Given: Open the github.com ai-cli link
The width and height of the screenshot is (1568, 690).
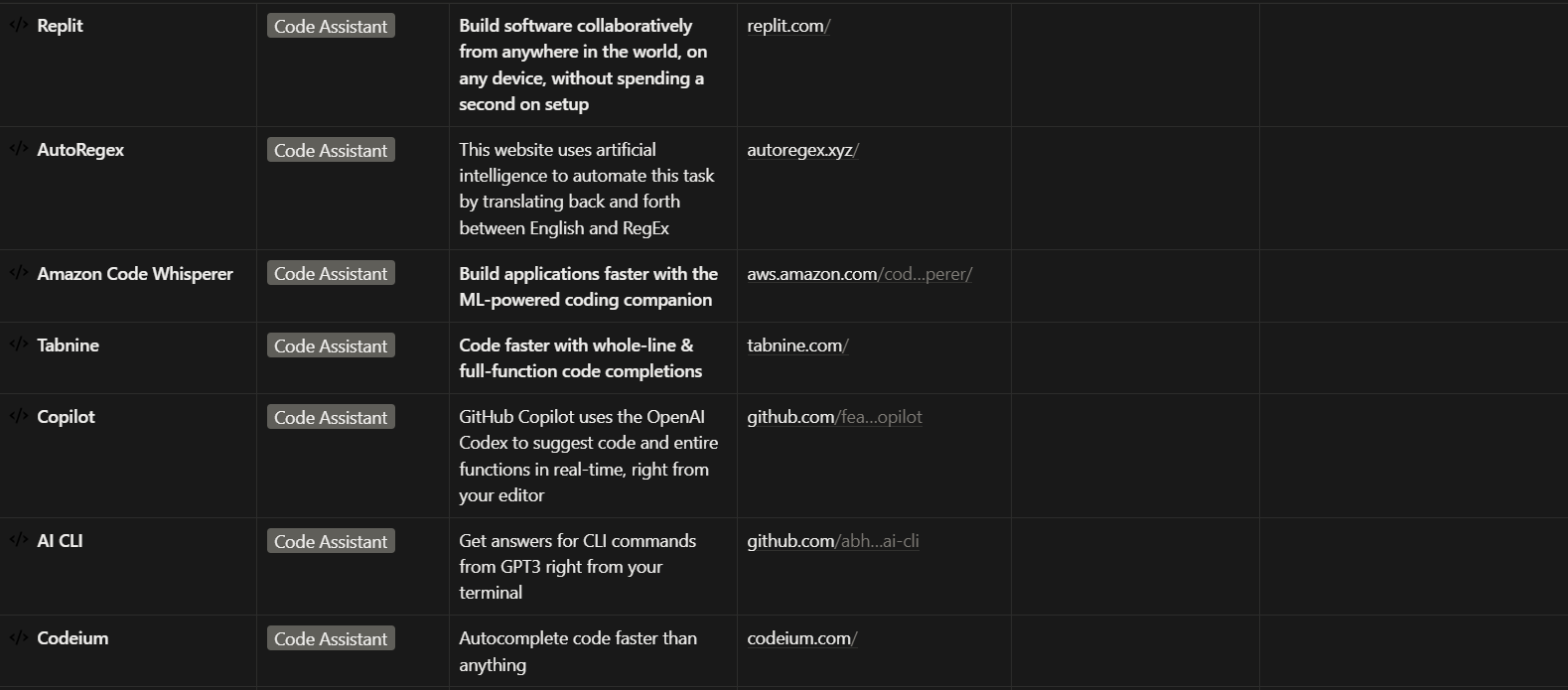Looking at the screenshot, I should pos(833,541).
